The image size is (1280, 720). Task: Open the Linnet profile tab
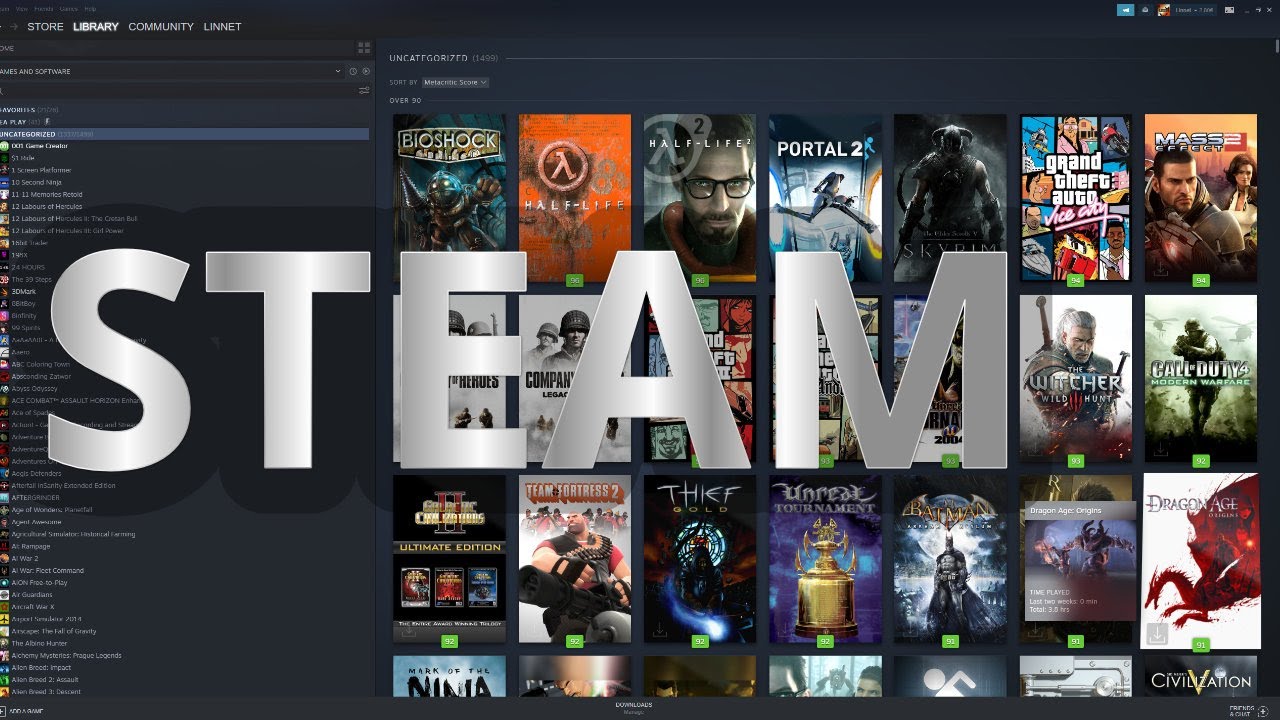tap(222, 26)
